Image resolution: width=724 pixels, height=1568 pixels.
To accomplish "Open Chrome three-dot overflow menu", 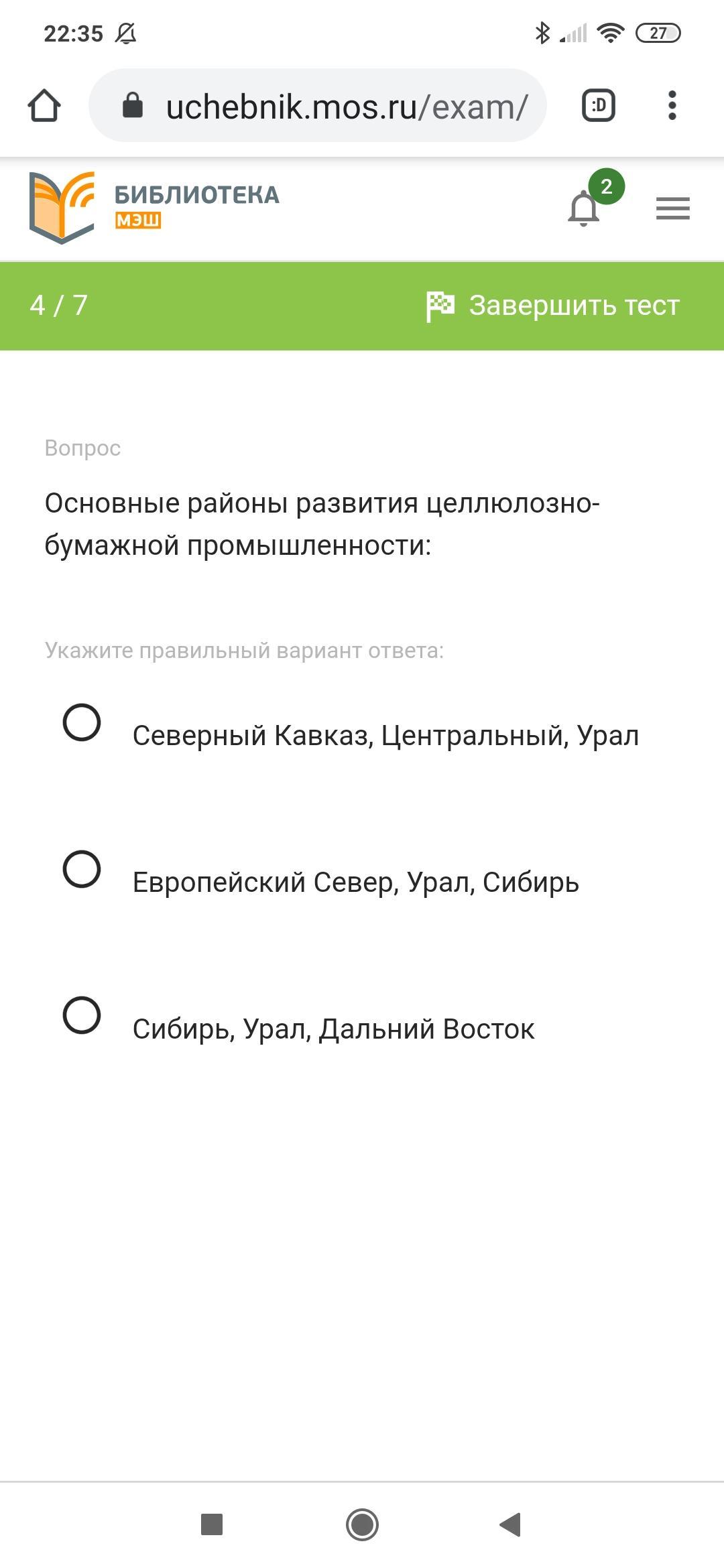I will tap(672, 105).
